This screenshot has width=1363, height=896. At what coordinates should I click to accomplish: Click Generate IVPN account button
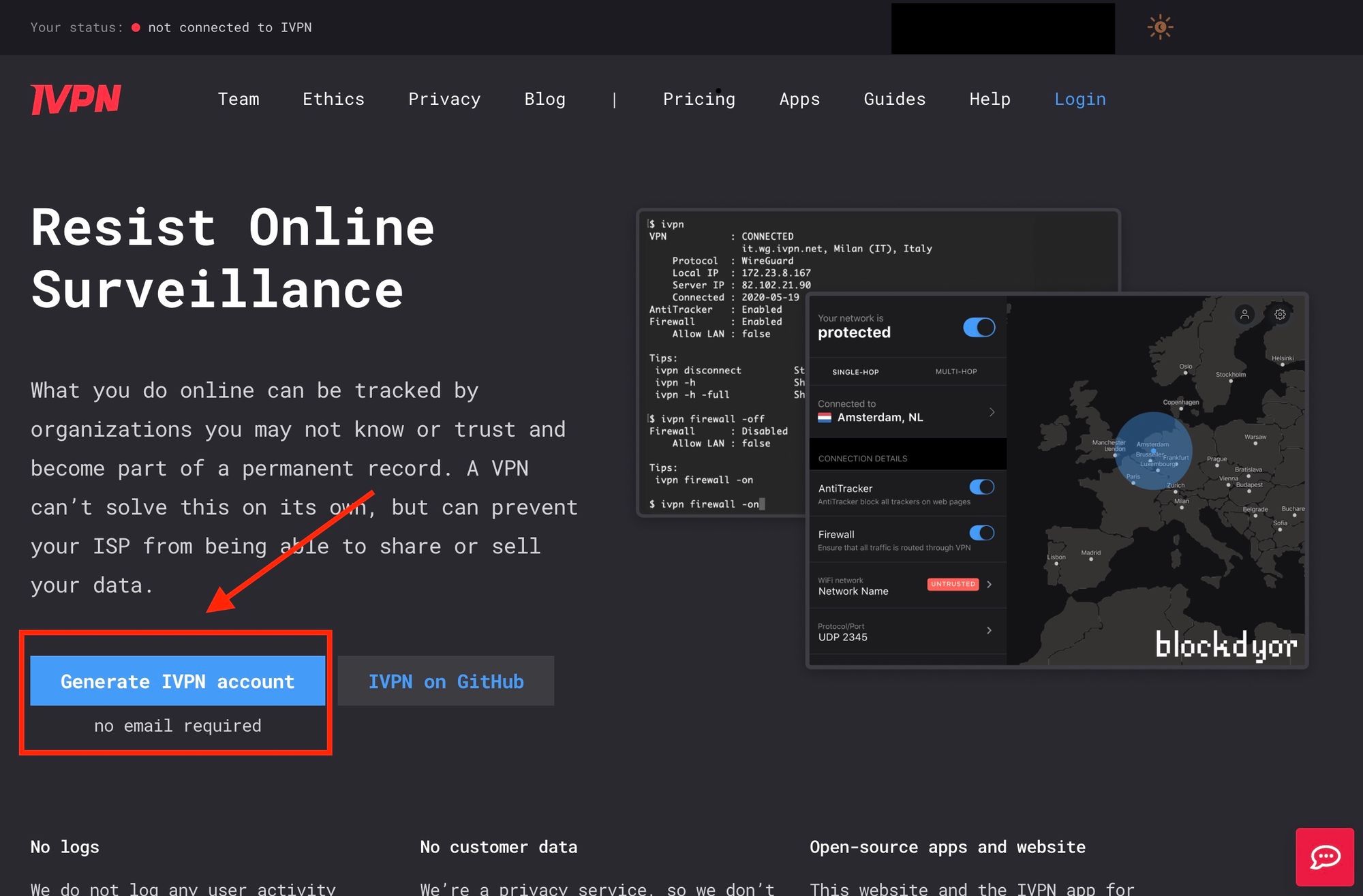click(177, 681)
